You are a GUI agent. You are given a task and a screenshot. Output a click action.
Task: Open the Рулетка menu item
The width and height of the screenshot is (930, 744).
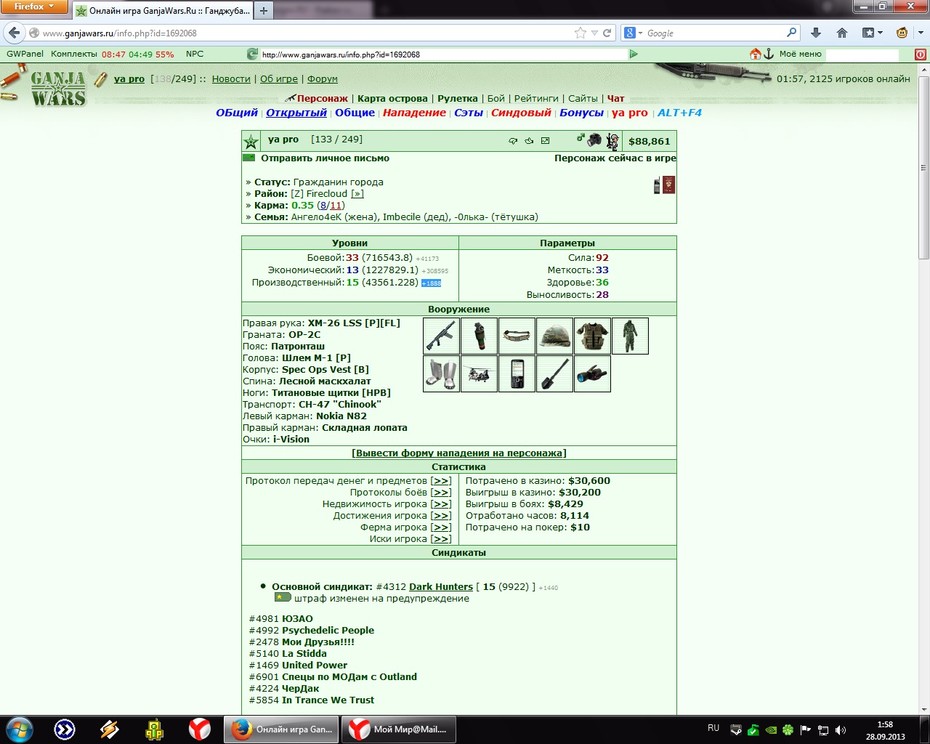click(457, 98)
